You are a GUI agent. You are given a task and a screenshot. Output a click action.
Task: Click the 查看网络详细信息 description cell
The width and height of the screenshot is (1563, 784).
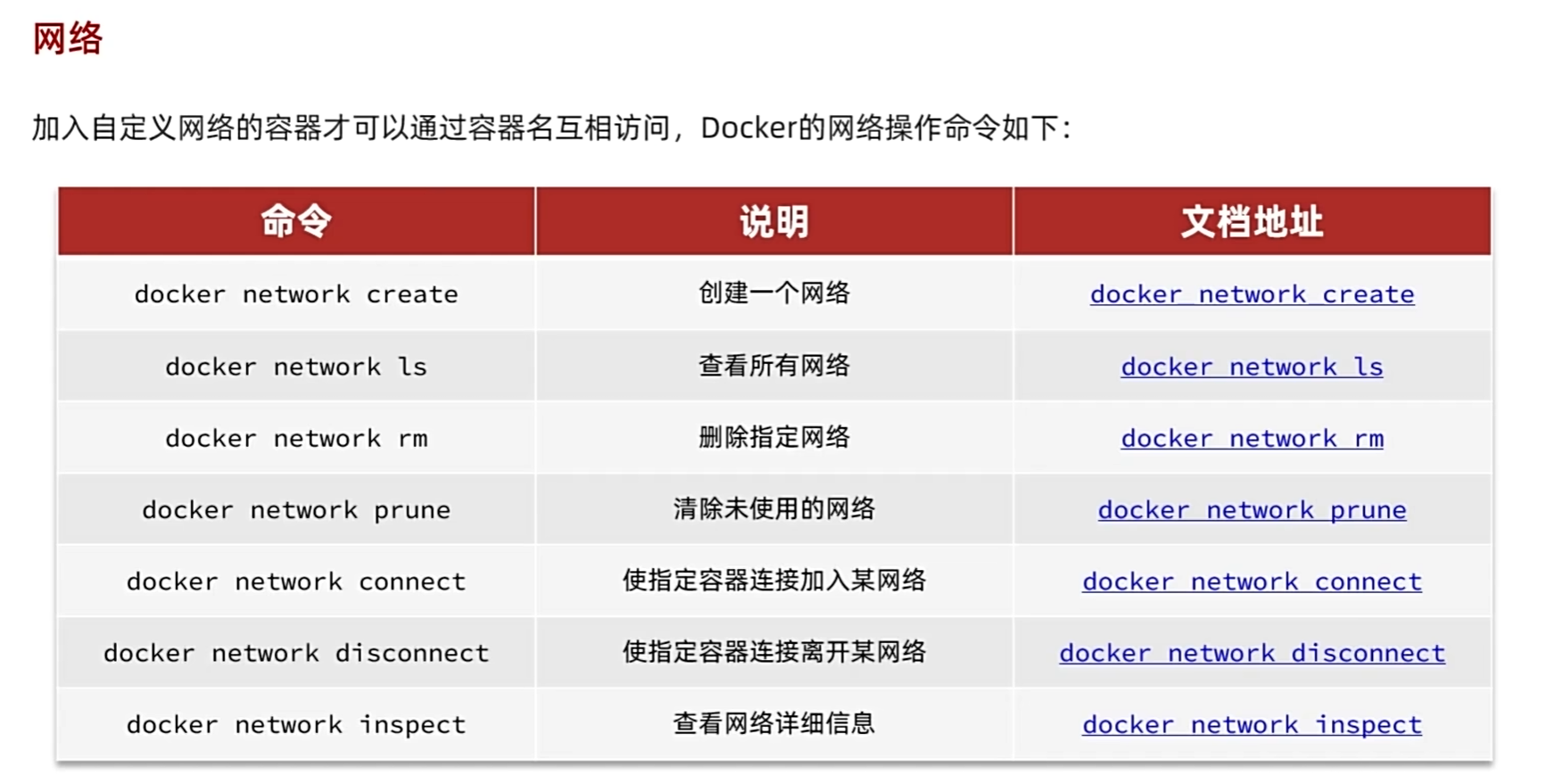click(773, 723)
